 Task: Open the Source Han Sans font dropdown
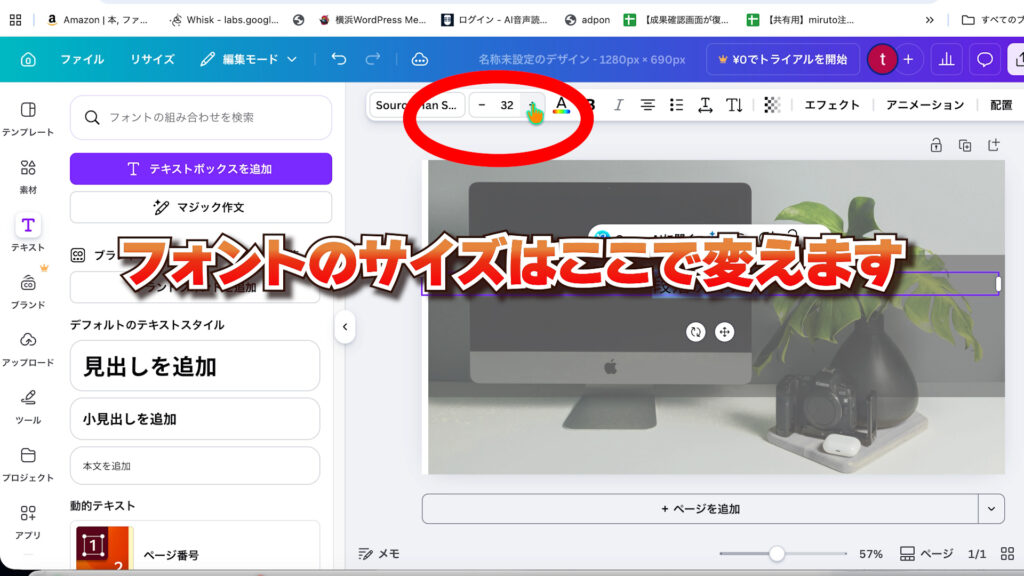pos(417,105)
